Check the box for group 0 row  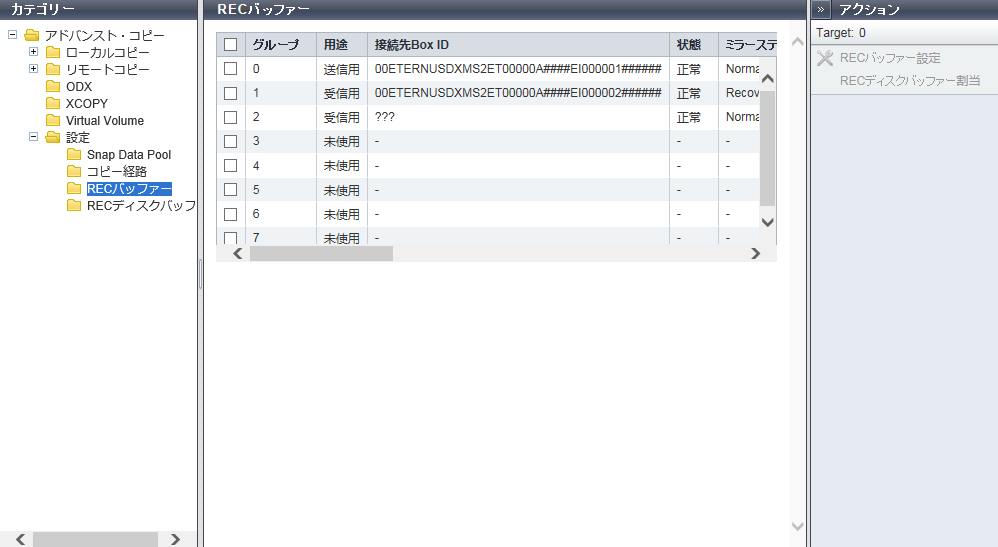(x=231, y=69)
